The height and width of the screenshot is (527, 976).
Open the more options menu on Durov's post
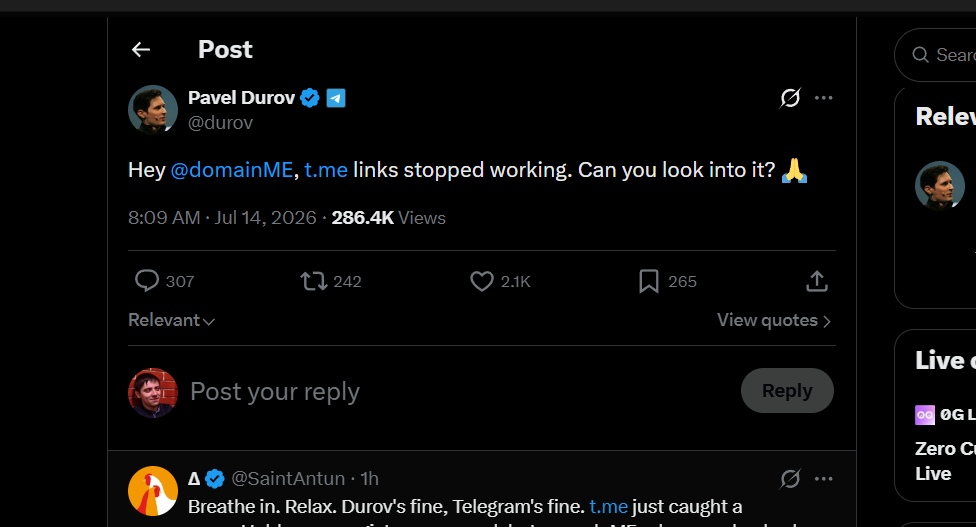[824, 98]
